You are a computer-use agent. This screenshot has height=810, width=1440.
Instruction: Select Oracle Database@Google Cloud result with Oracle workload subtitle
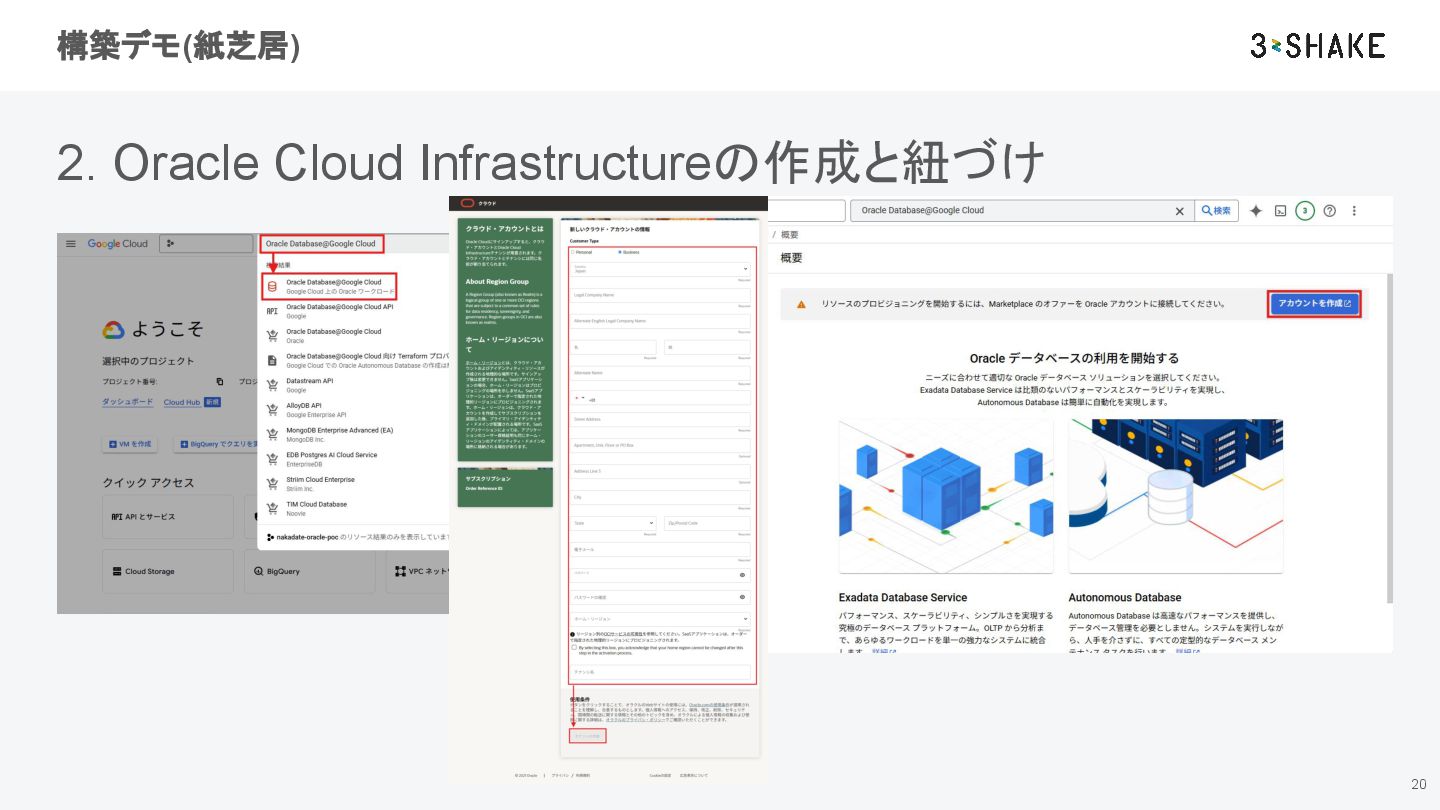click(328, 286)
